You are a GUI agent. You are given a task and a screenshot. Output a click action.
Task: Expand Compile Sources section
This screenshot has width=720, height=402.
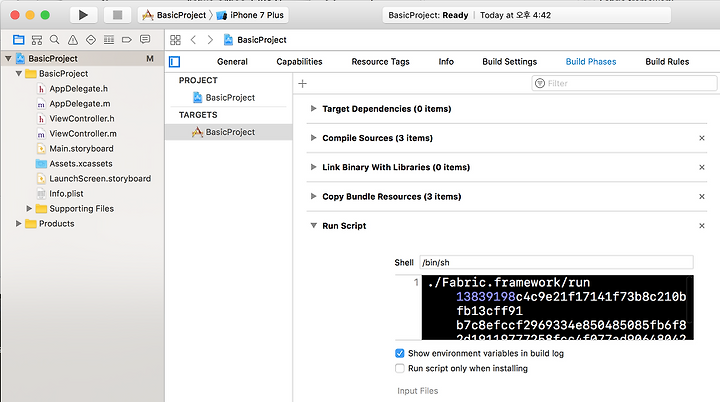click(313, 138)
